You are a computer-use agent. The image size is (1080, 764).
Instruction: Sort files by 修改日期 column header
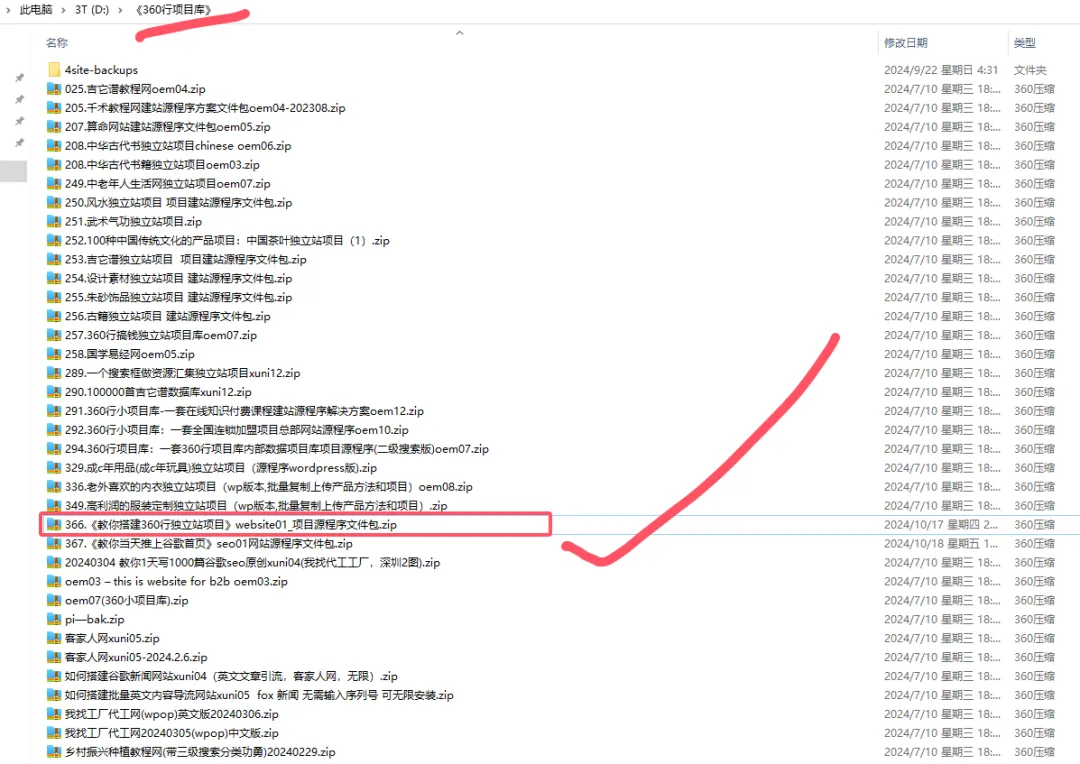tap(906, 43)
